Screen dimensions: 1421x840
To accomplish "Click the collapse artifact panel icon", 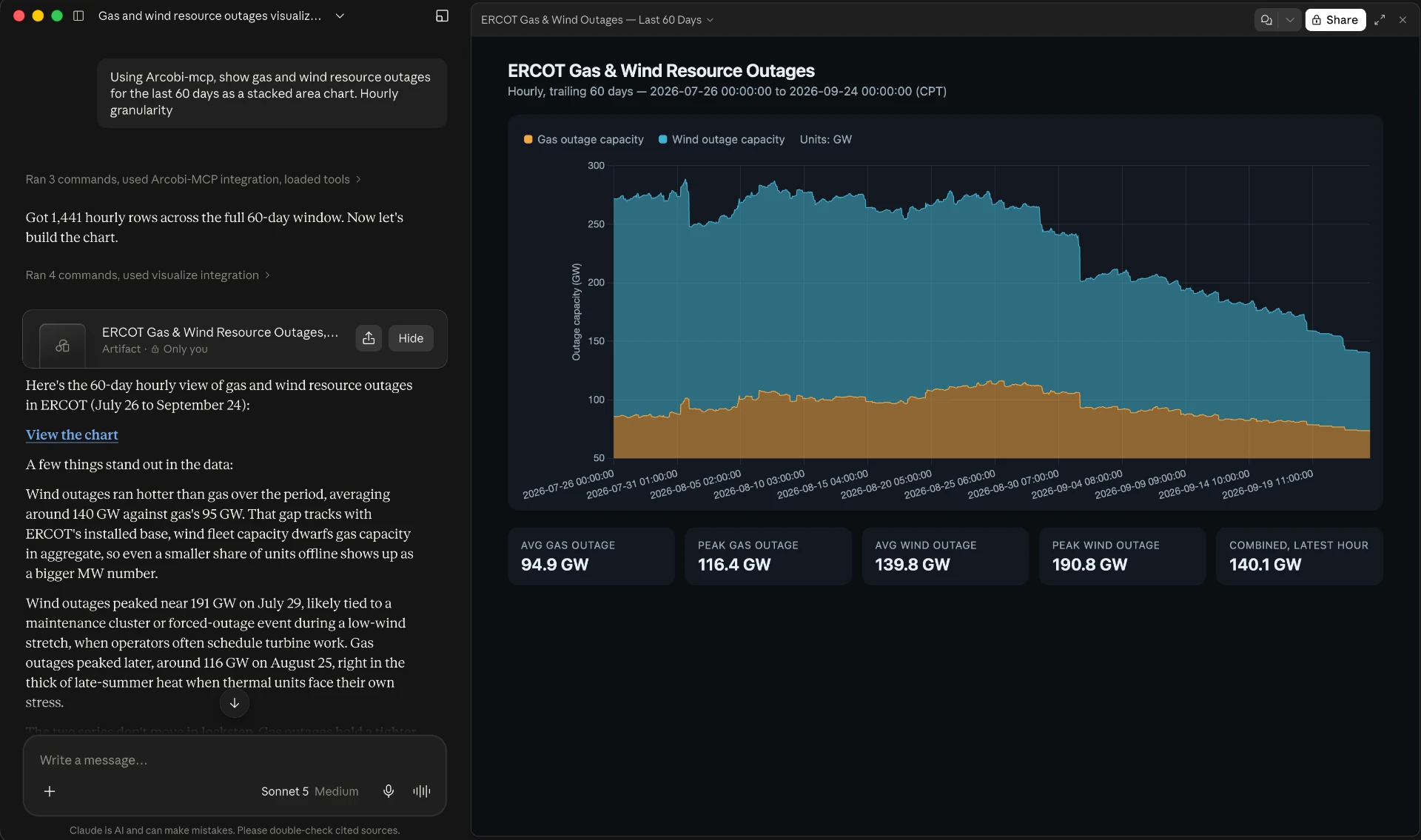I will click(442, 16).
